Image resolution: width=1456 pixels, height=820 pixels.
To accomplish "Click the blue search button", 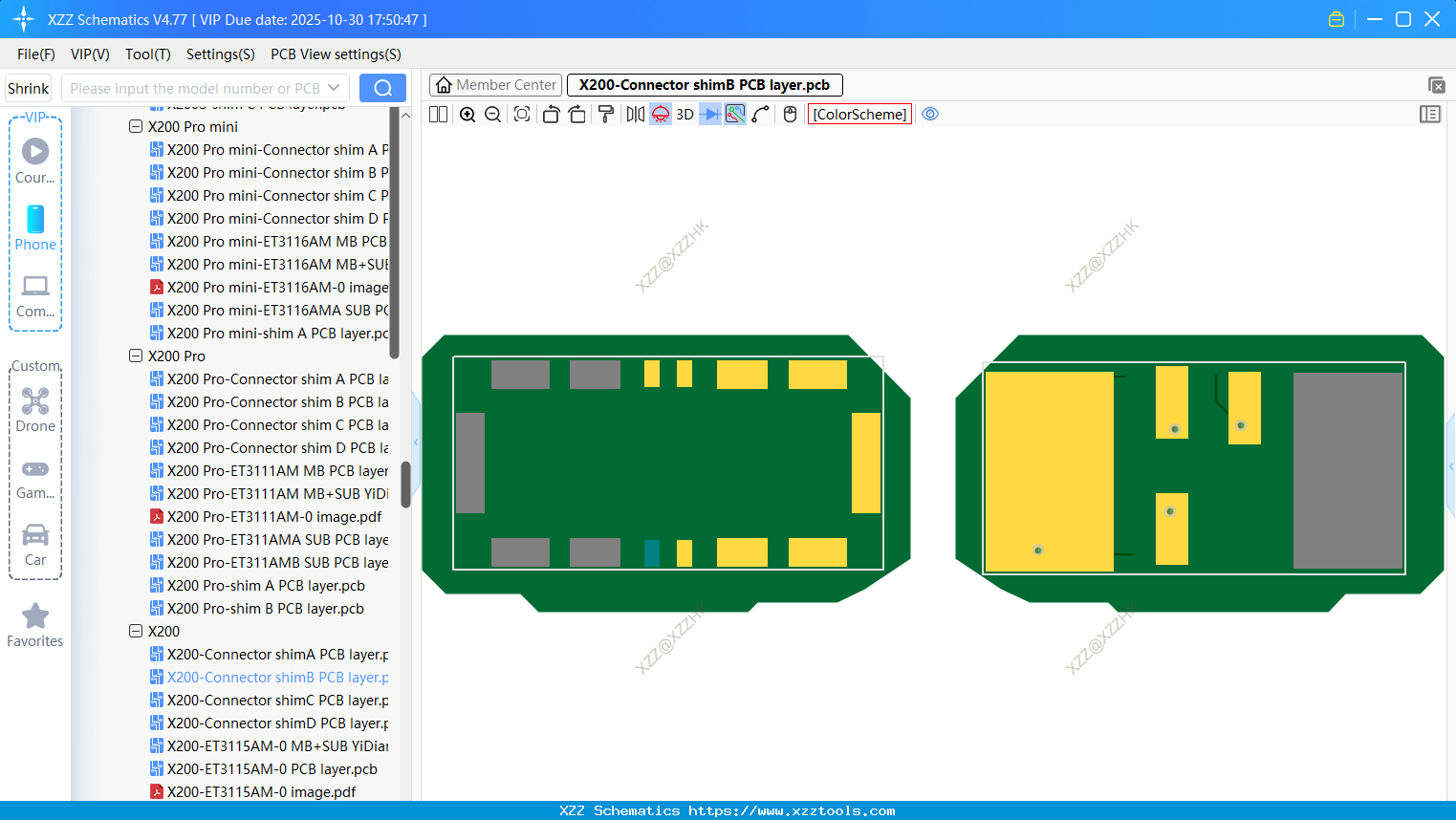I will tap(382, 88).
